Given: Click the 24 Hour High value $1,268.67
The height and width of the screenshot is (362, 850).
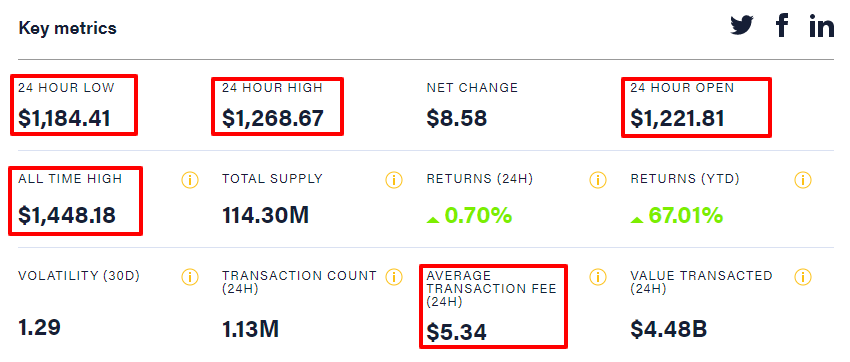Looking at the screenshot, I should [x=273, y=119].
